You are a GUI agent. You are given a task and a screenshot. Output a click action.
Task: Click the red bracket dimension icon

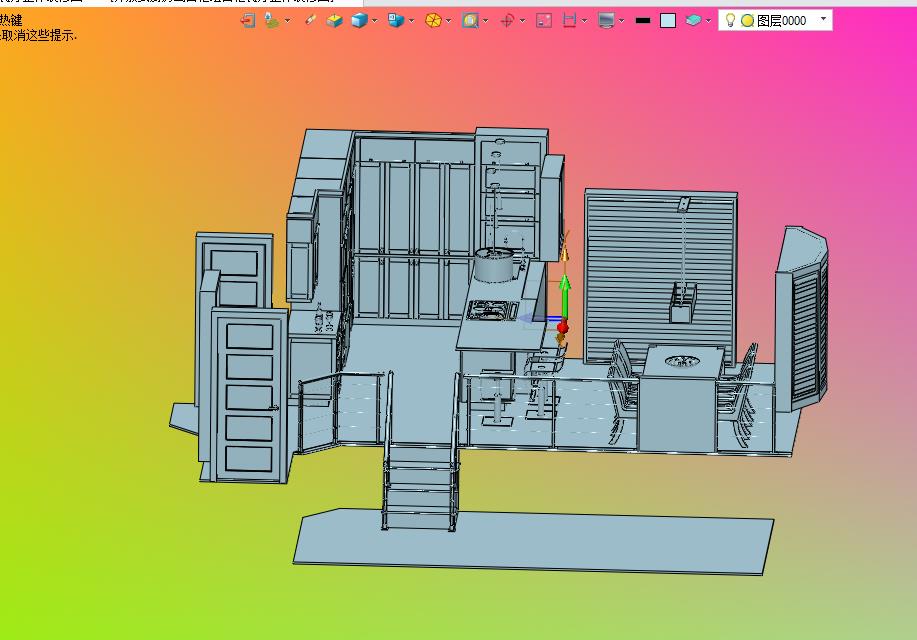coord(569,20)
